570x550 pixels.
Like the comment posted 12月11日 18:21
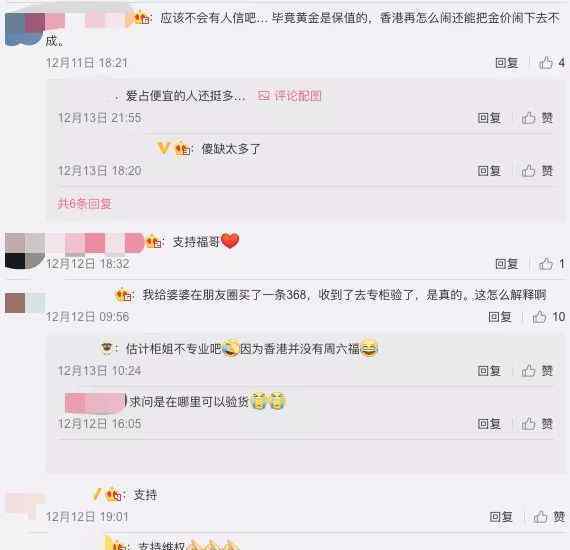click(551, 63)
